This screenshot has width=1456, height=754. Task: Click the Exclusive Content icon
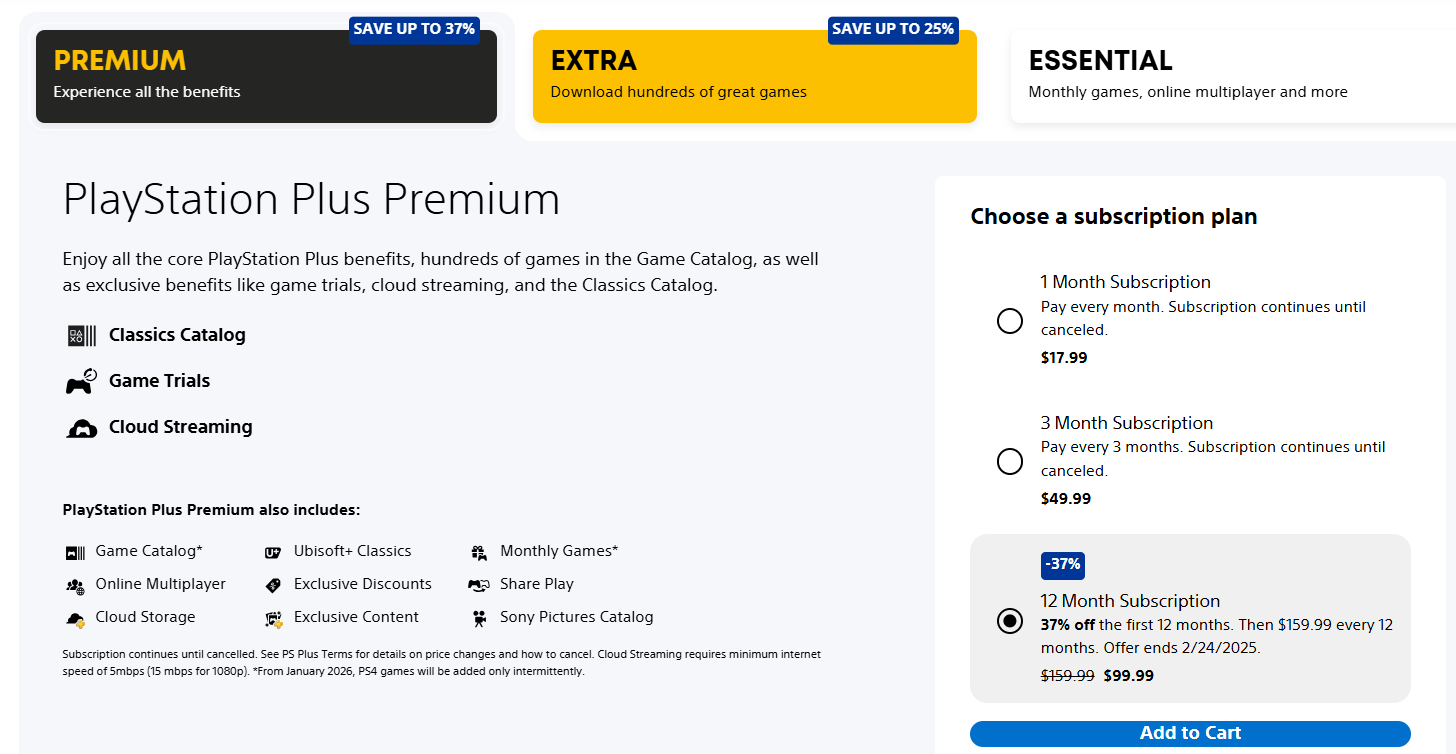tap(272, 617)
